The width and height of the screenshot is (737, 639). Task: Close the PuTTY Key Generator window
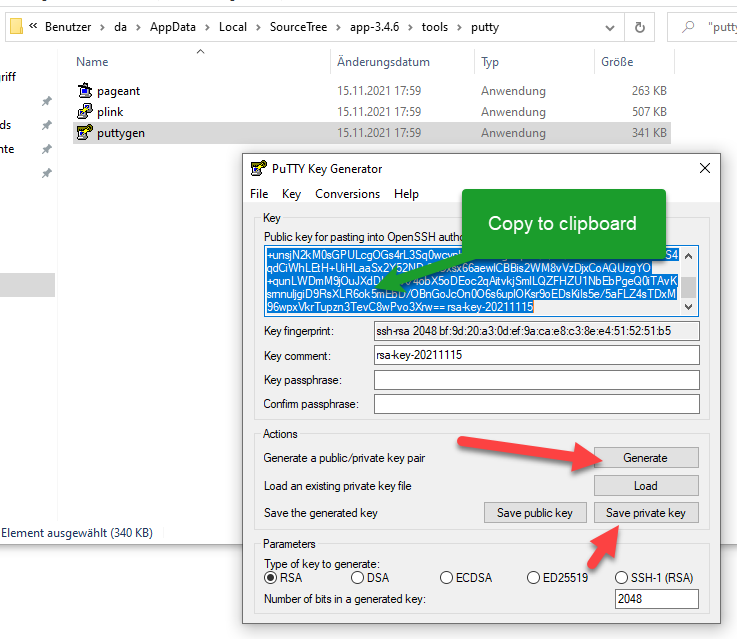tap(705, 168)
